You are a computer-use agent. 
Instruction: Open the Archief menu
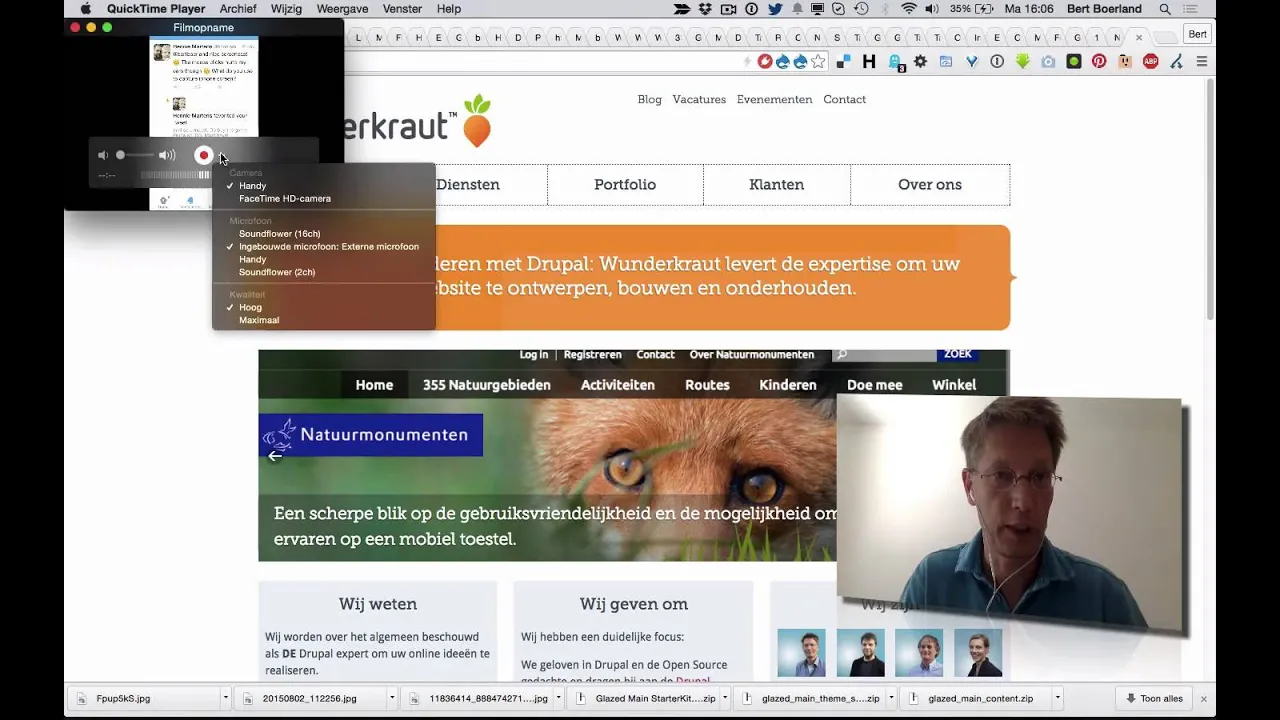coord(238,9)
